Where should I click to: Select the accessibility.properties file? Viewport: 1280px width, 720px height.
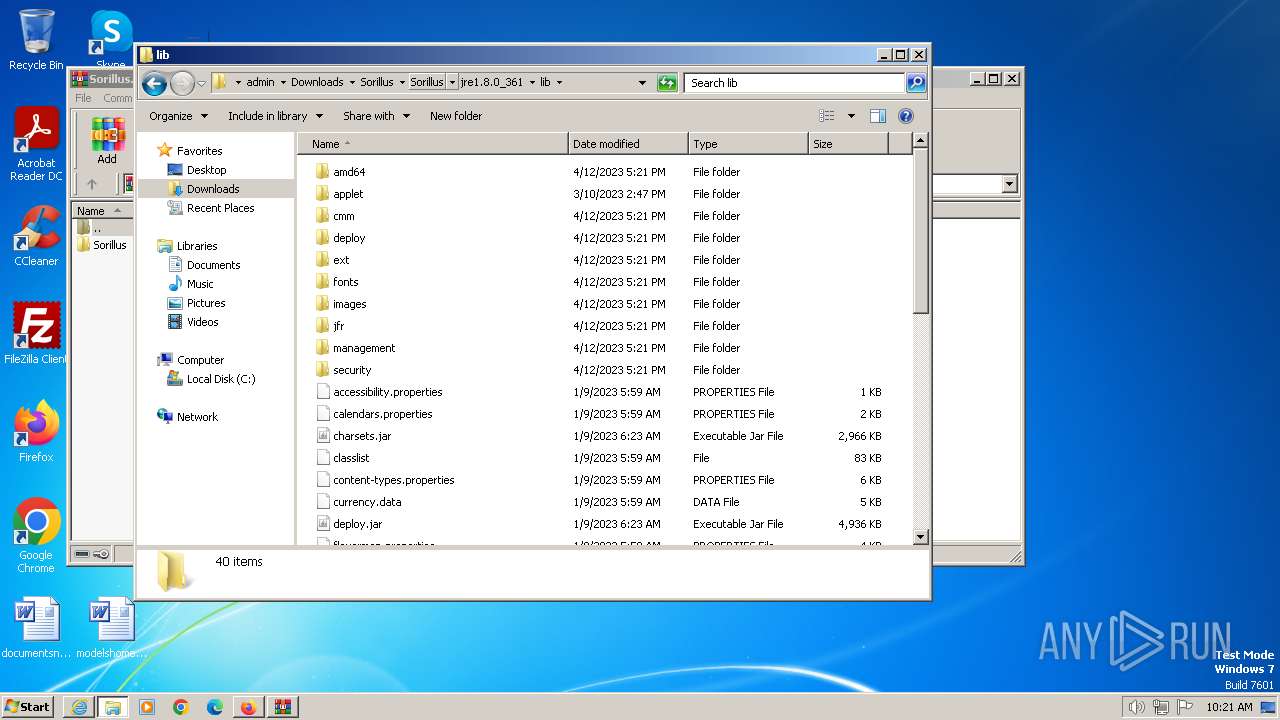[x=387, y=392]
